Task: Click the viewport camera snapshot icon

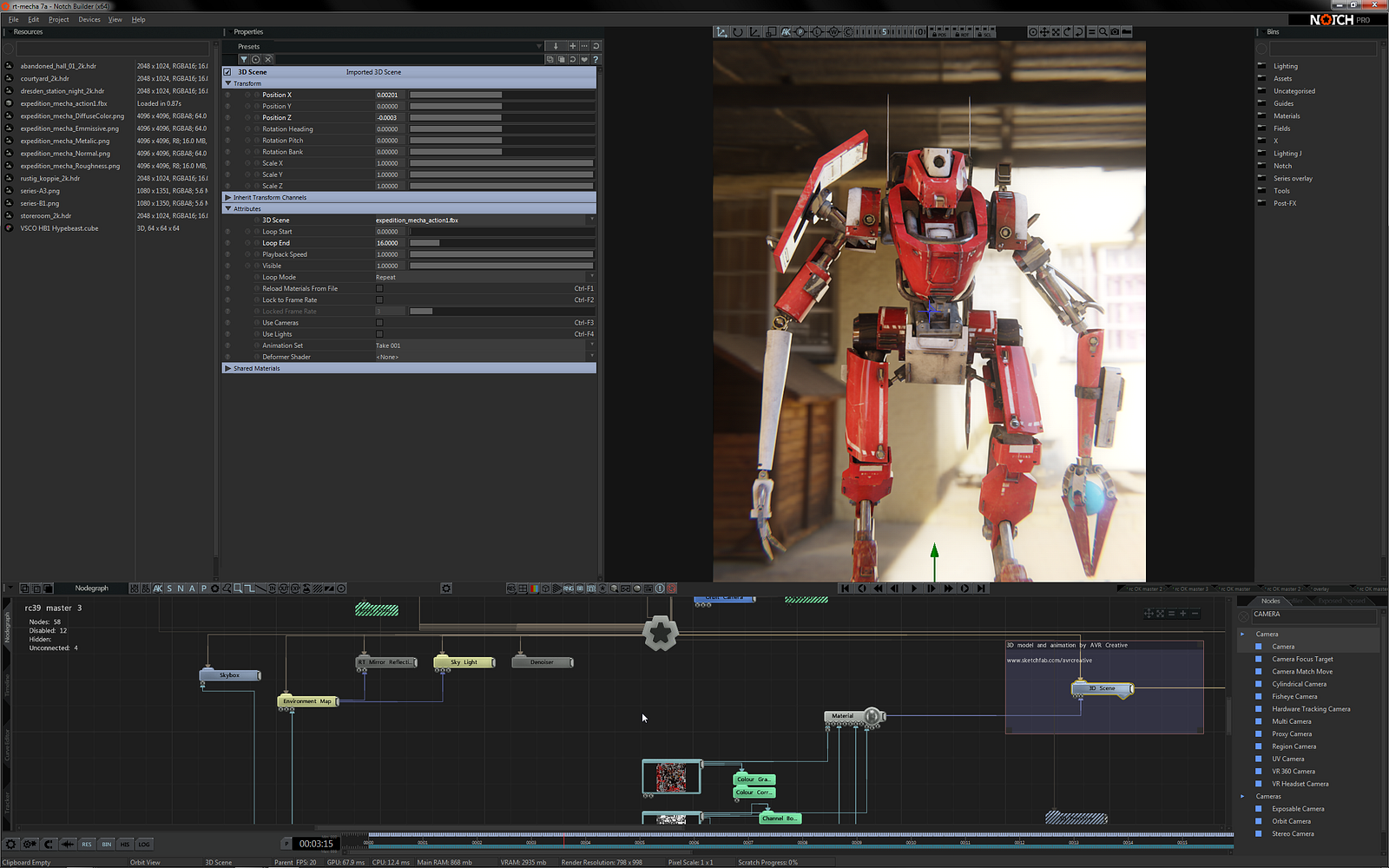Action: (x=1115, y=32)
